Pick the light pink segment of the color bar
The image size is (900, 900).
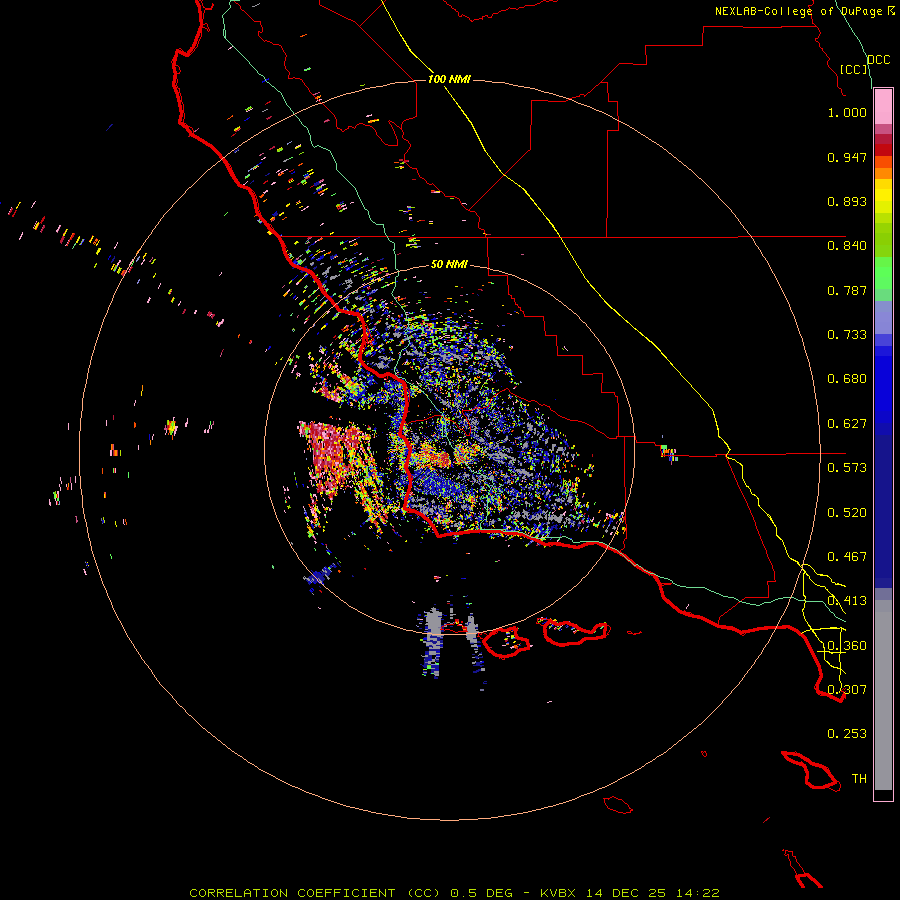pyautogui.click(x=883, y=107)
